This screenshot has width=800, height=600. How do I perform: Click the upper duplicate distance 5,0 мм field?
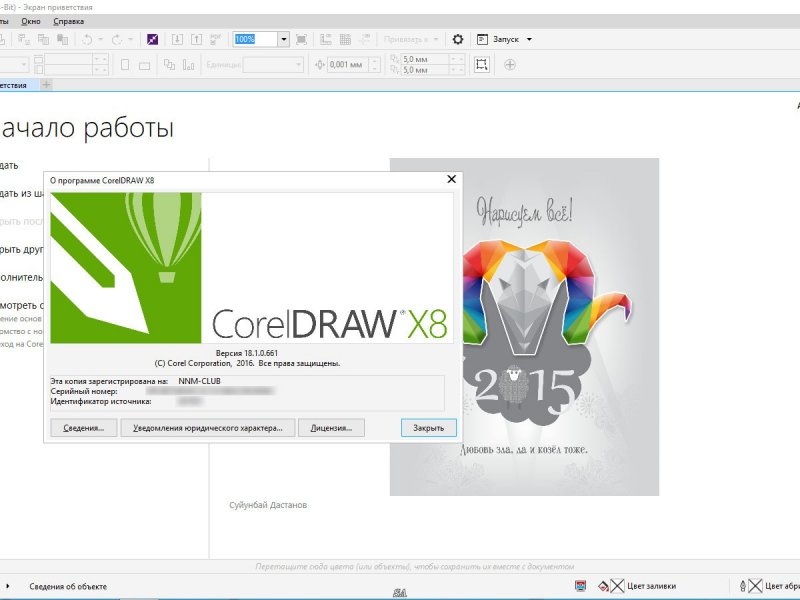pos(427,59)
